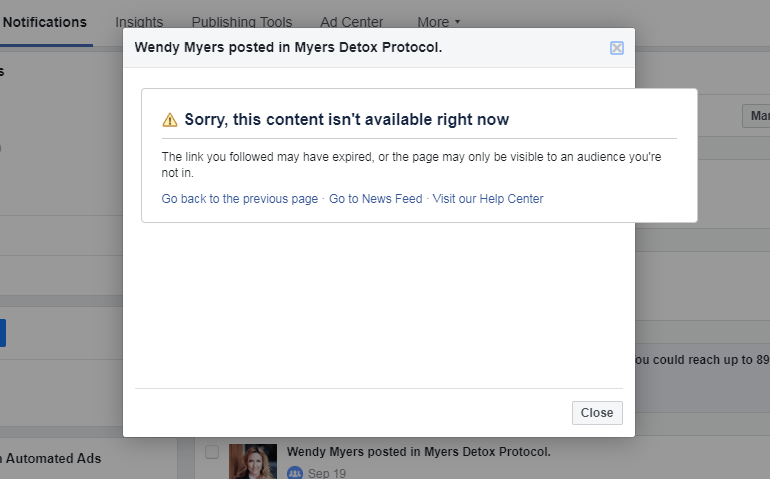Open the Insights tab
Screen dimensions: 770x479
[139, 22]
